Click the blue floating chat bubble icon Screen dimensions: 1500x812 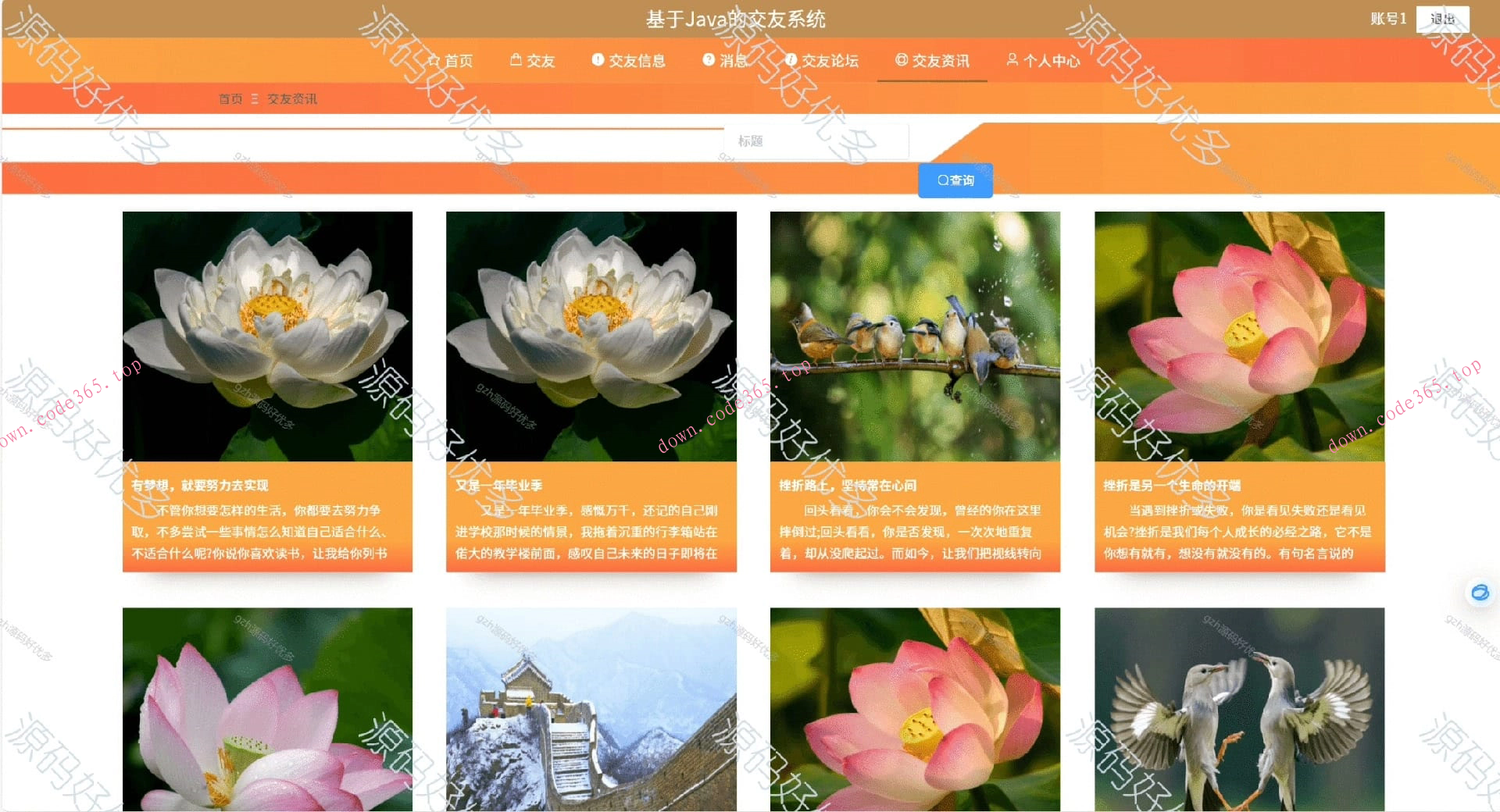(x=1480, y=593)
